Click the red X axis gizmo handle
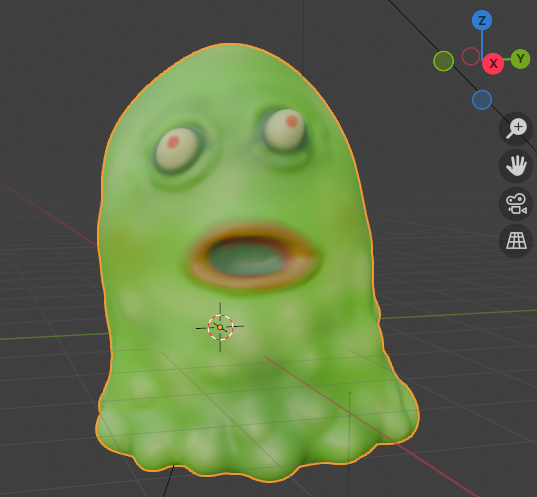The width and height of the screenshot is (537, 497). coord(493,64)
